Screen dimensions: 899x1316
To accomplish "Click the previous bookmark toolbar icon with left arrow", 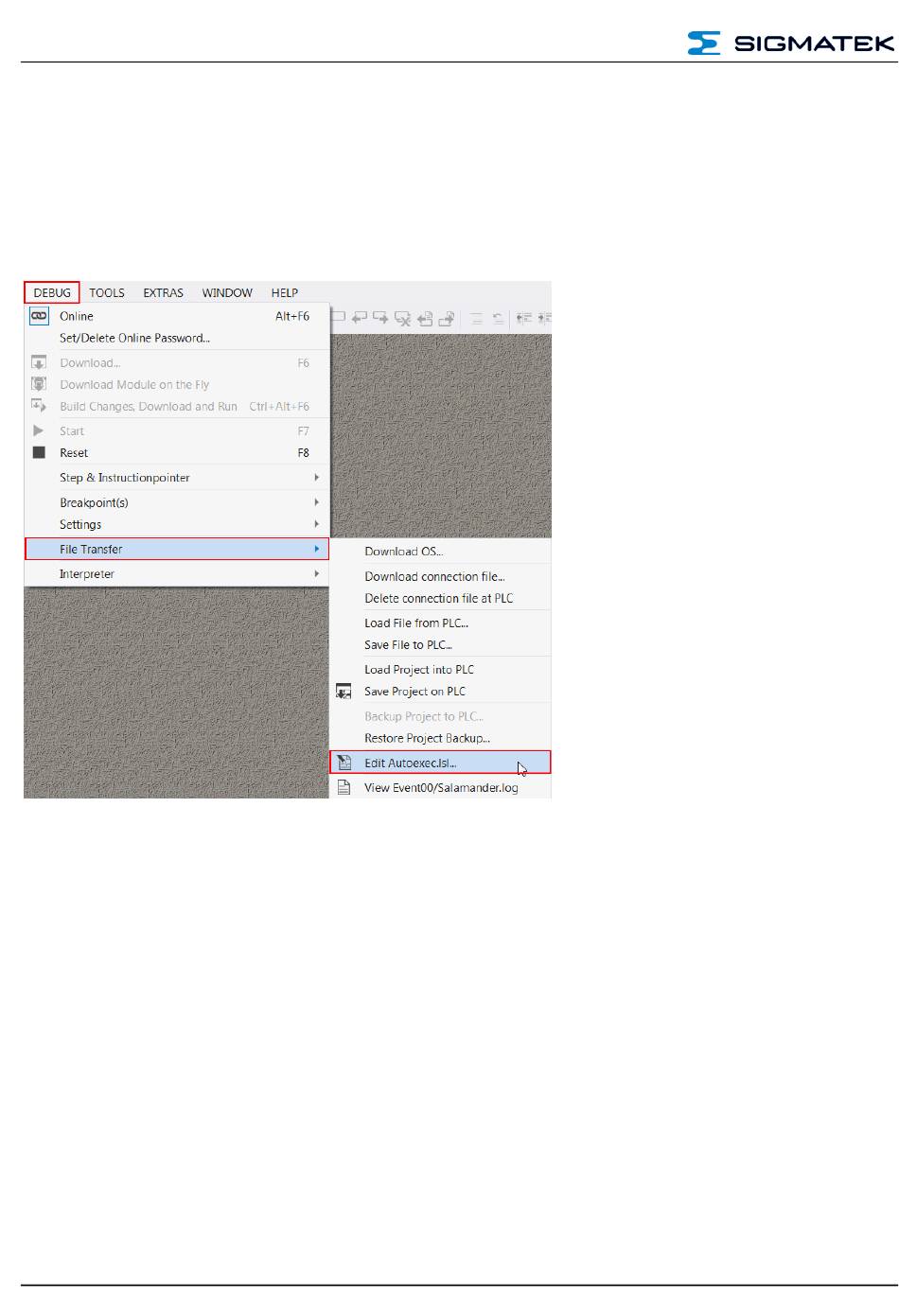I will tap(360, 319).
